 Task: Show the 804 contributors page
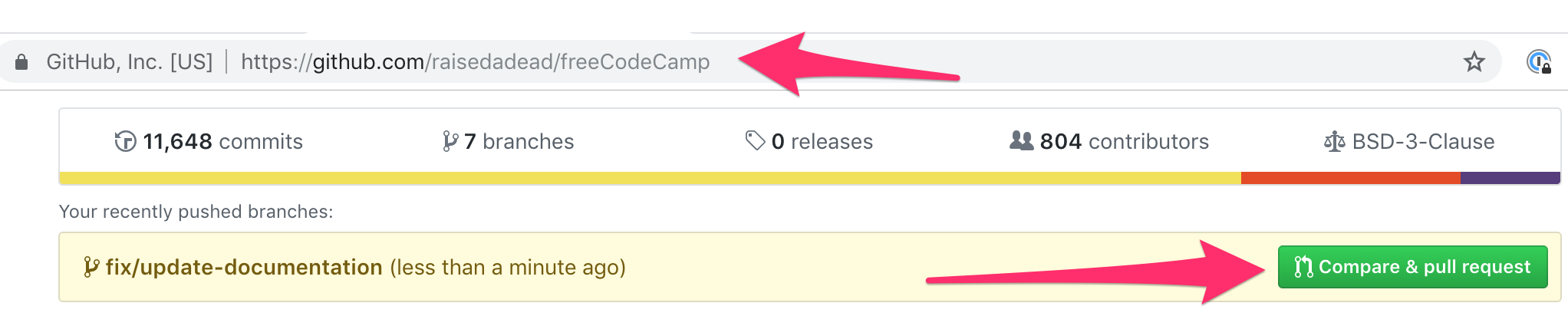1124,142
